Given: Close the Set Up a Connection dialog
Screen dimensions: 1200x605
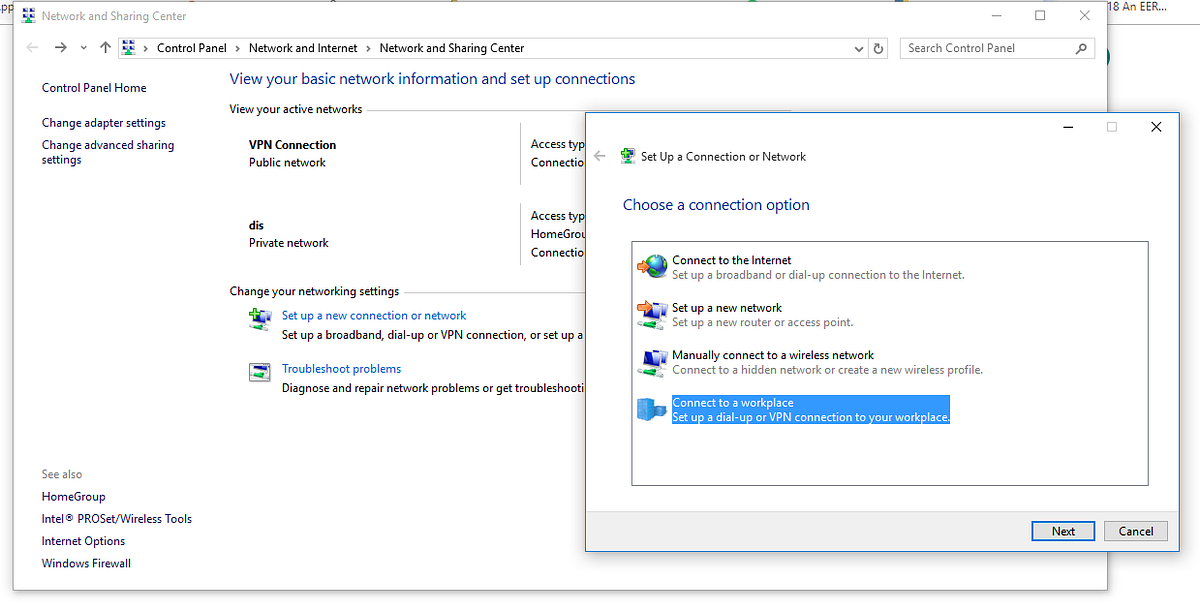Looking at the screenshot, I should point(1156,127).
